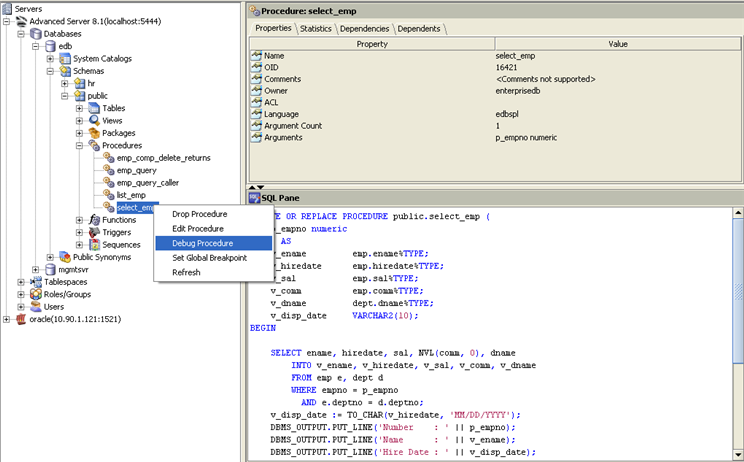This screenshot has height=462, width=744.
Task: Expand the mgmtsvr database node
Action: pyautogui.click(x=36, y=270)
